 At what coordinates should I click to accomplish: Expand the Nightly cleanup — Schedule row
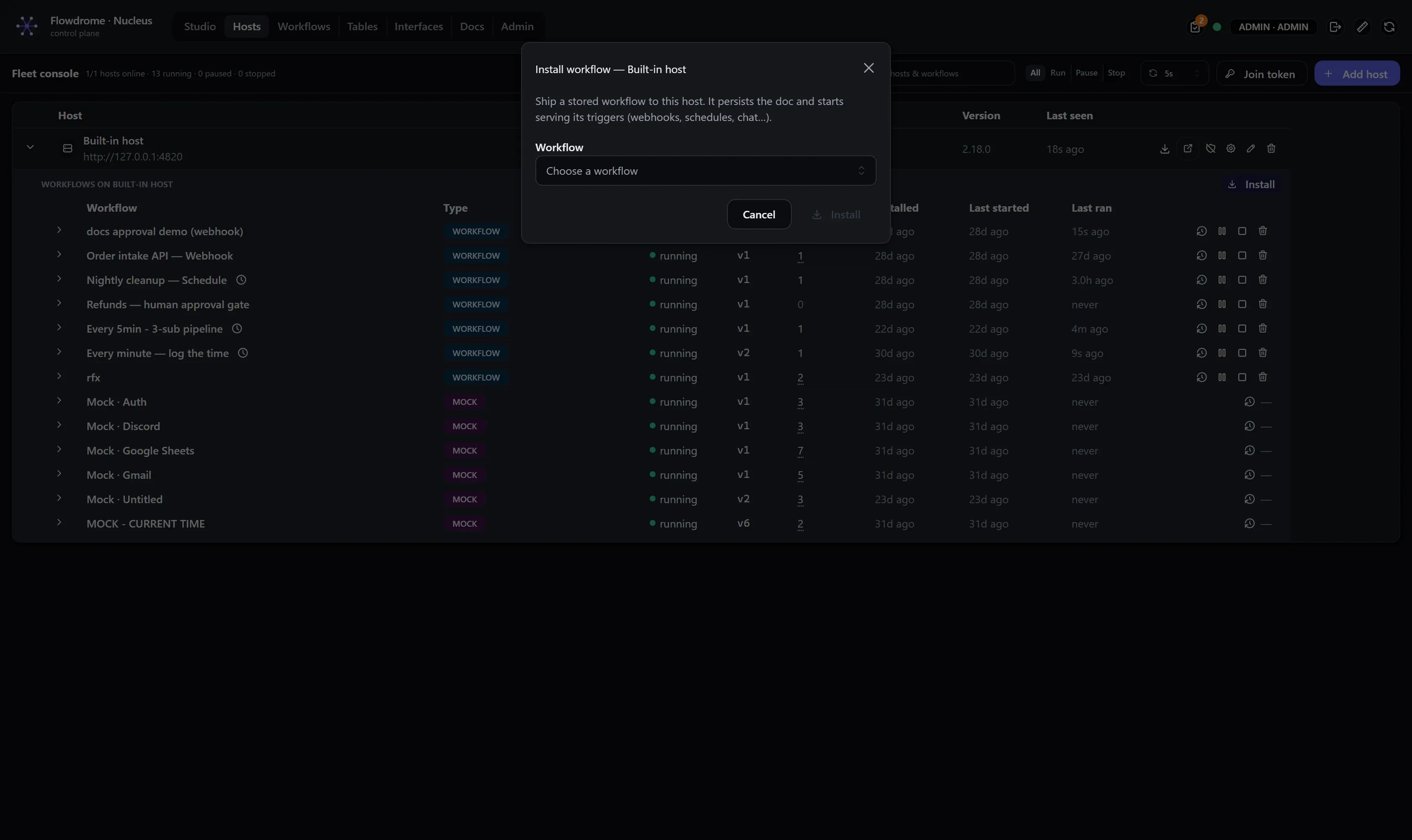[59, 278]
